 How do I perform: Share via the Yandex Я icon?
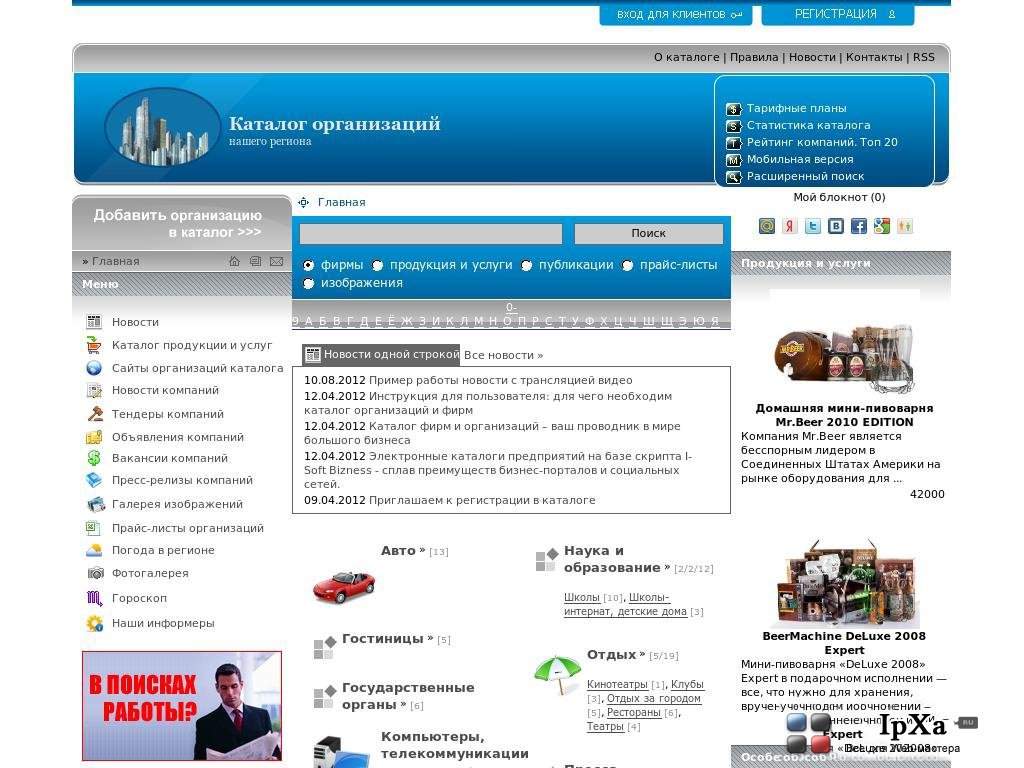pyautogui.click(x=790, y=226)
